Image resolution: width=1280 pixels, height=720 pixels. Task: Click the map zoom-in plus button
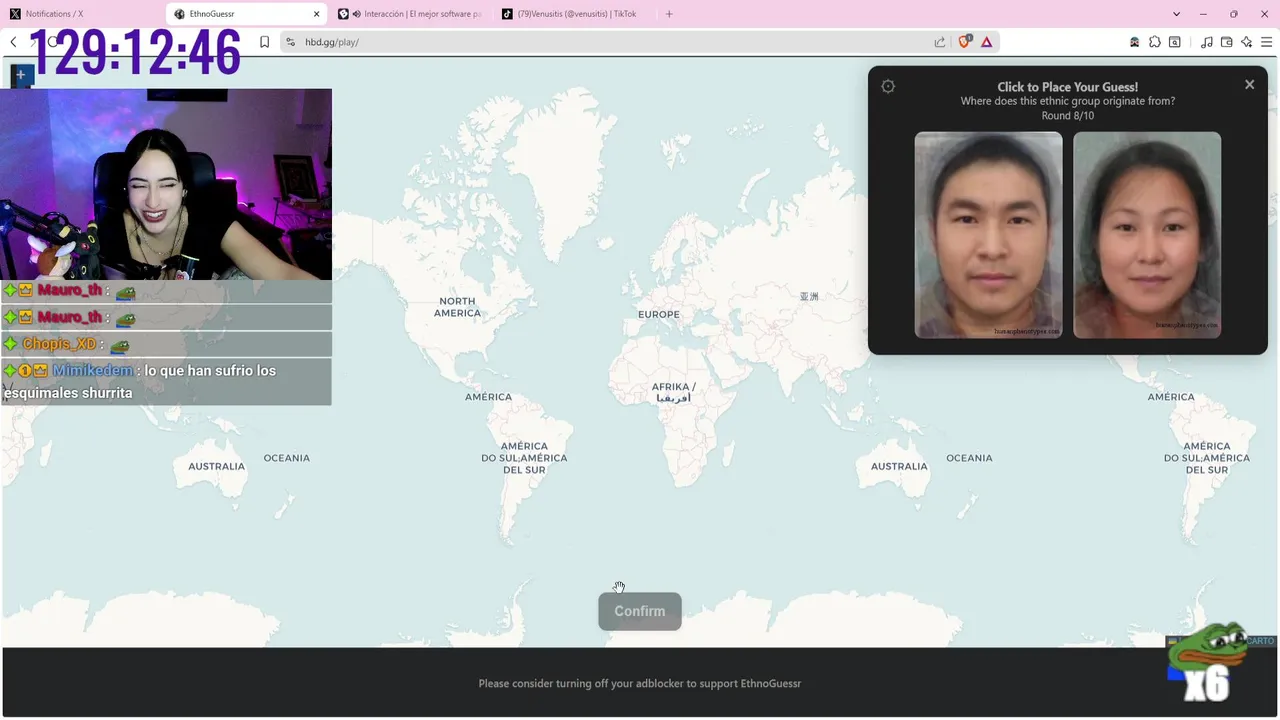20,75
